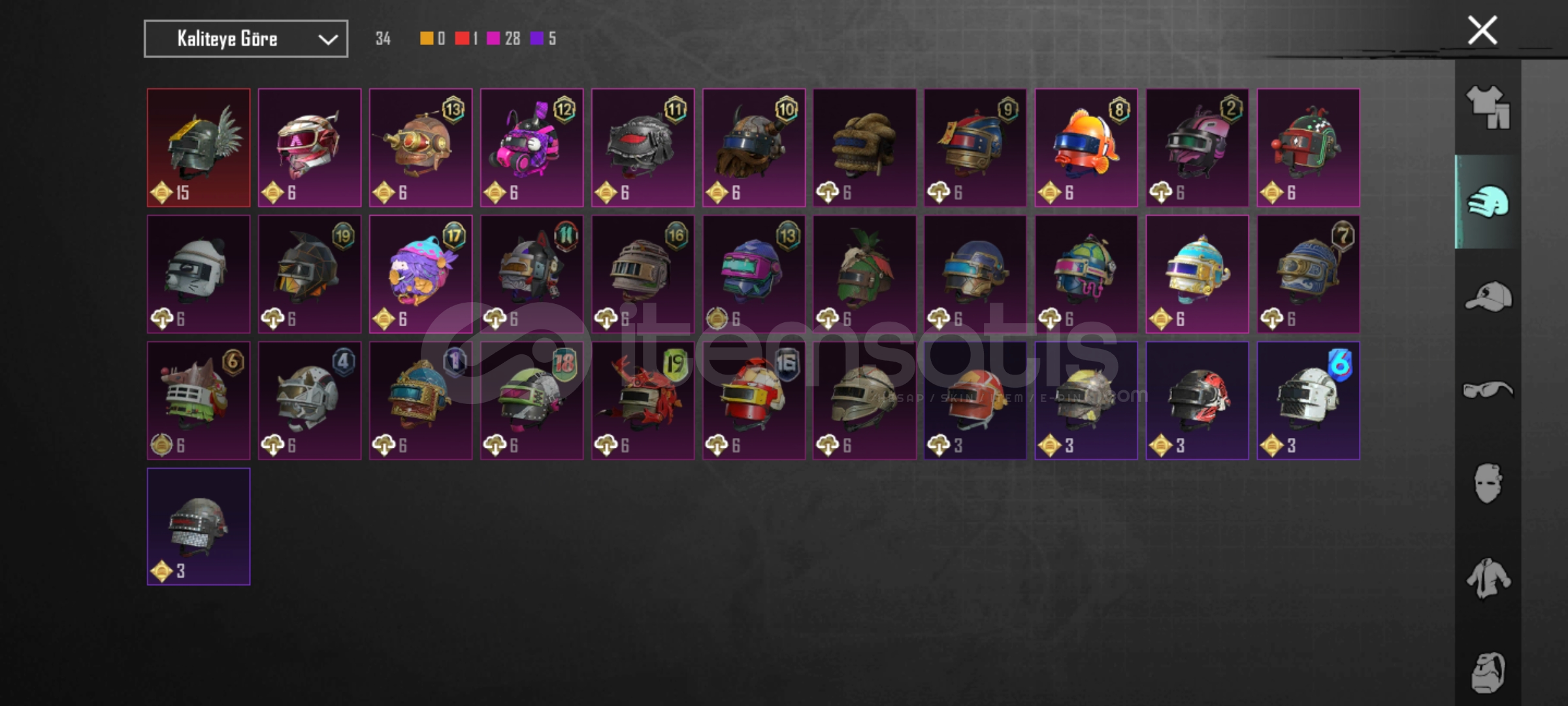Open the Kaliteye Göre sort dropdown
This screenshot has height=706, width=1568.
click(246, 39)
